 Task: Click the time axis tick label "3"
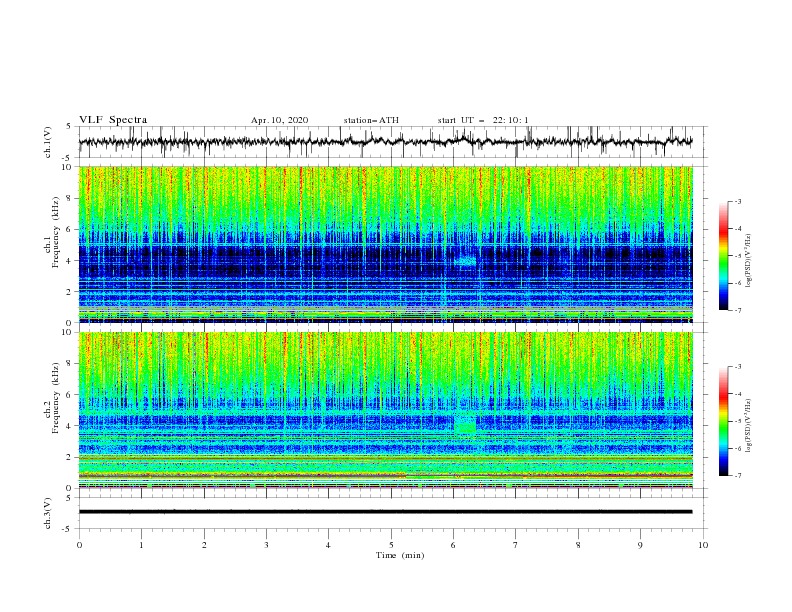pos(266,545)
